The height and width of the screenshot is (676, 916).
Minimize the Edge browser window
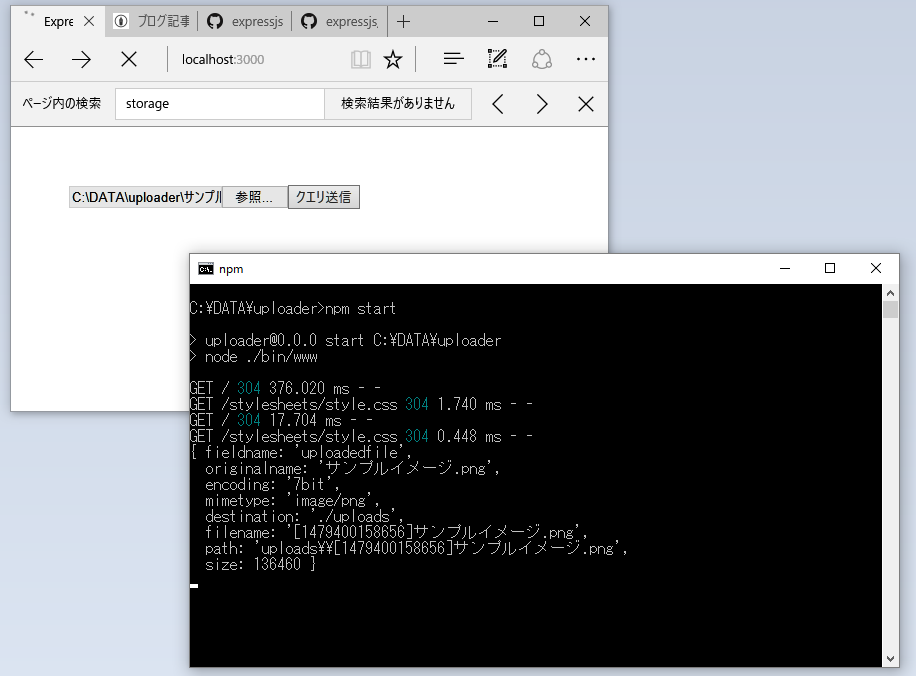[493, 22]
